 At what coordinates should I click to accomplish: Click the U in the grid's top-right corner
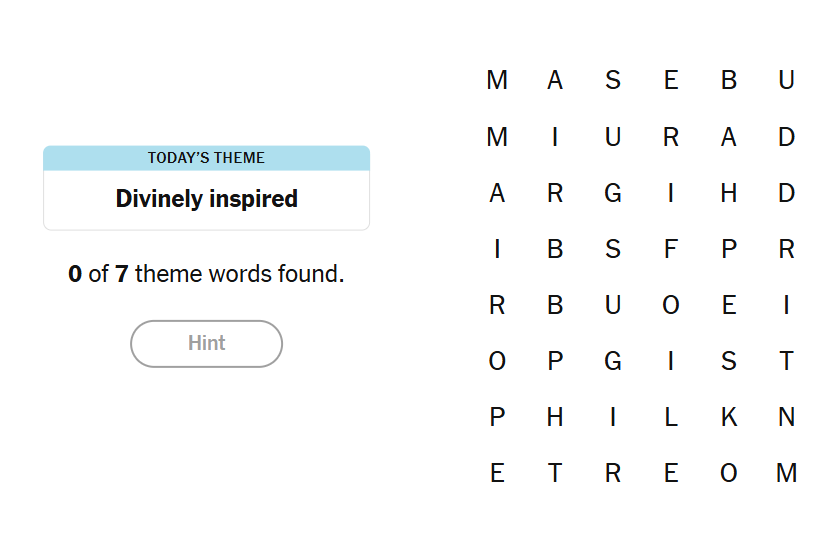(787, 80)
